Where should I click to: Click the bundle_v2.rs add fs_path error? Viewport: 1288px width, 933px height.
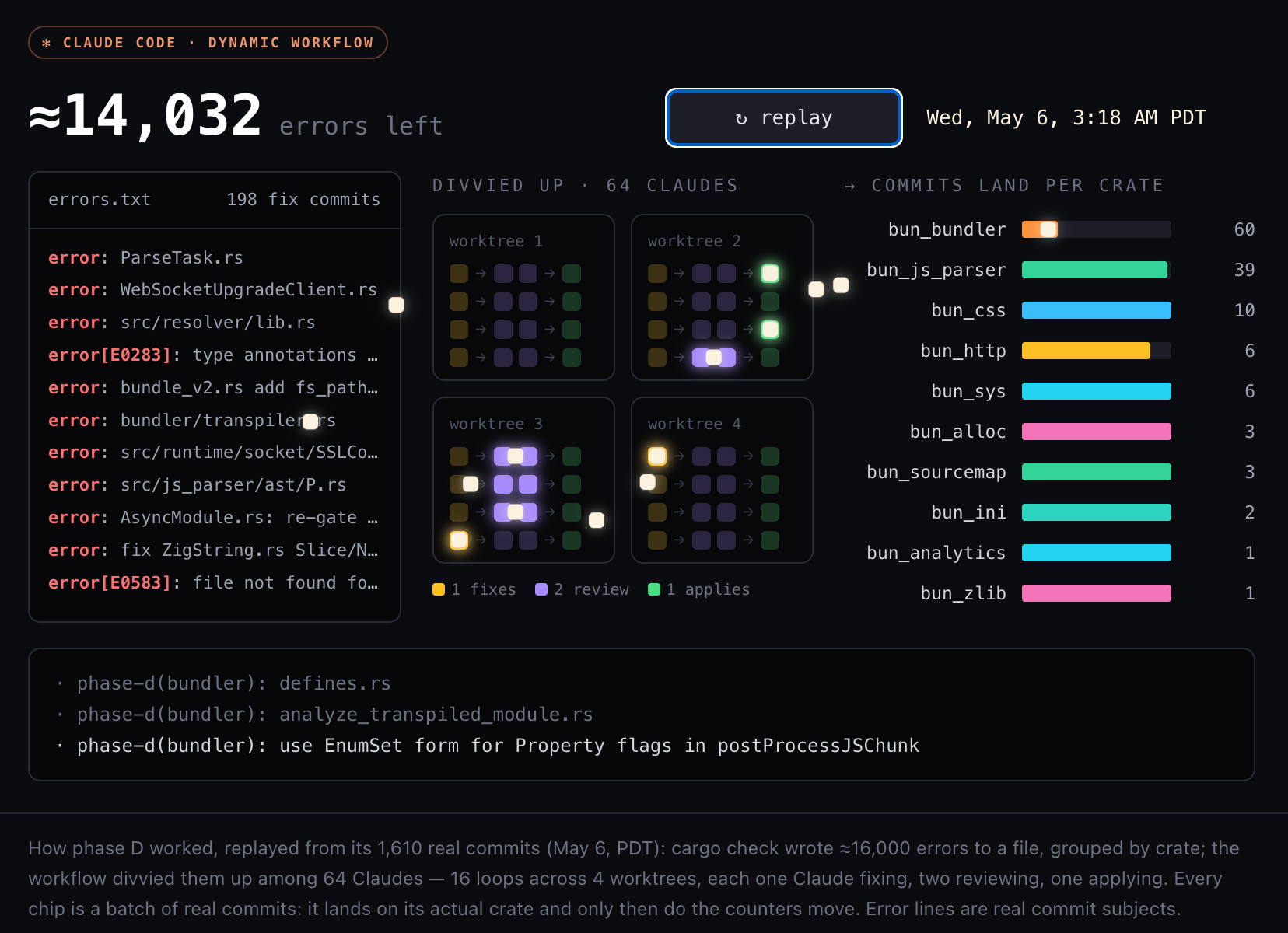pos(212,388)
